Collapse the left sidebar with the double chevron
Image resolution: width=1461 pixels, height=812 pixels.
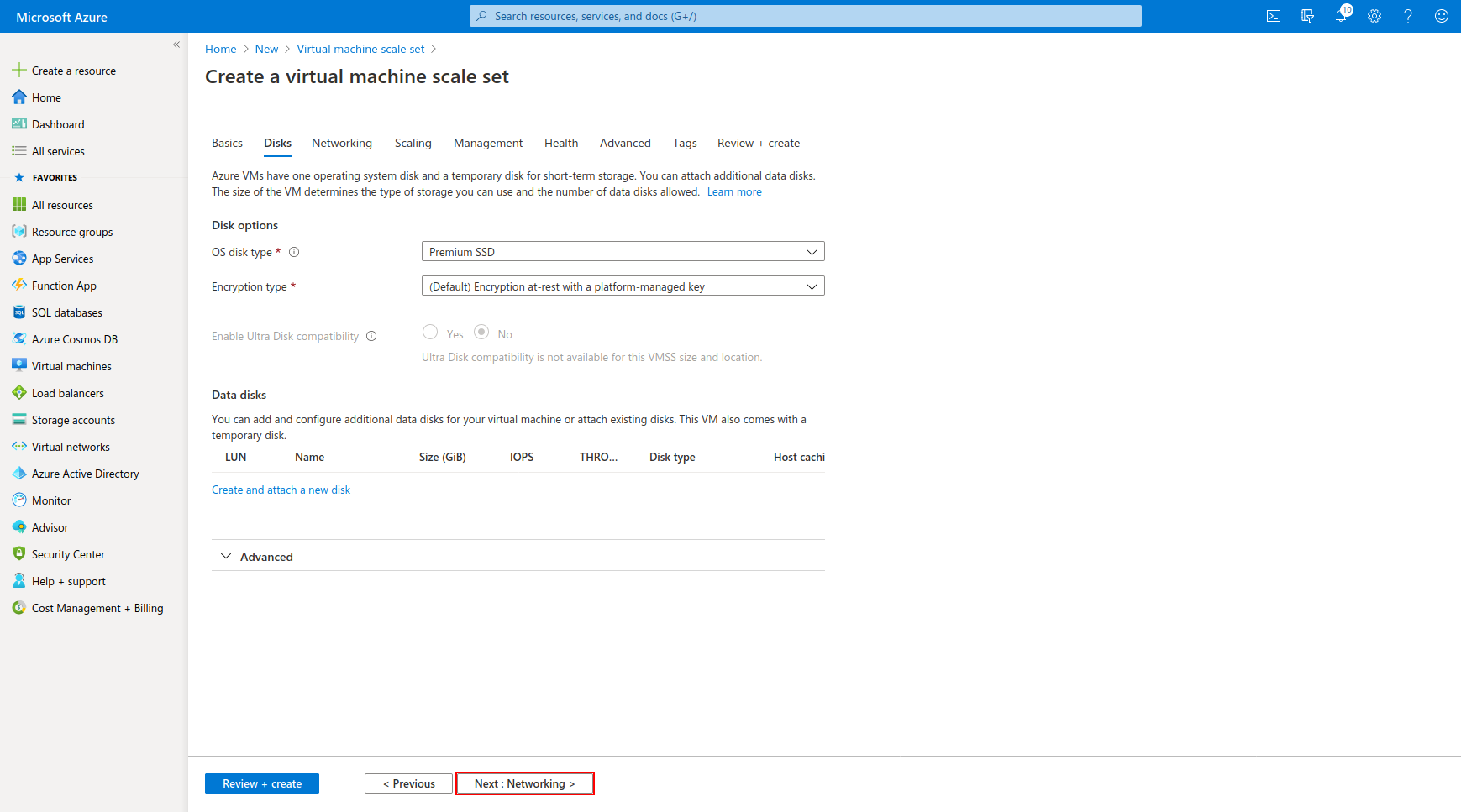(x=176, y=45)
